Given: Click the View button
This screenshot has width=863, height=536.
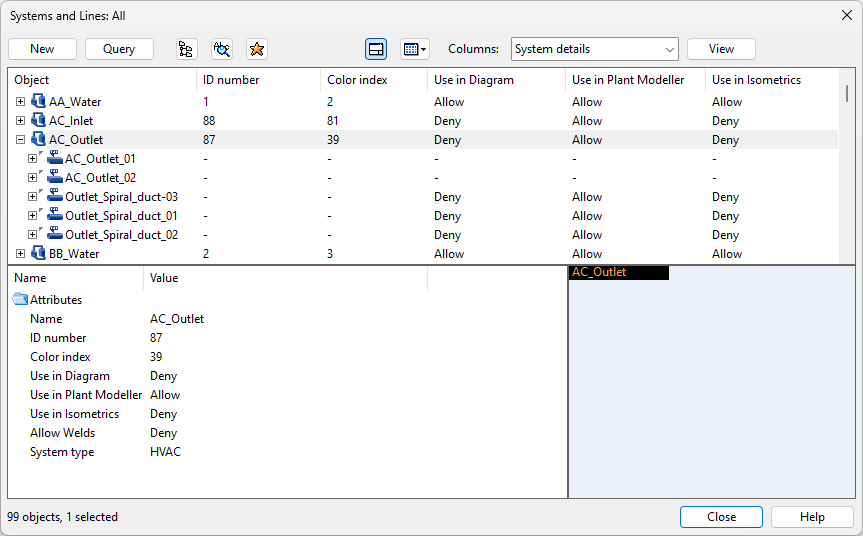Looking at the screenshot, I should (721, 49).
